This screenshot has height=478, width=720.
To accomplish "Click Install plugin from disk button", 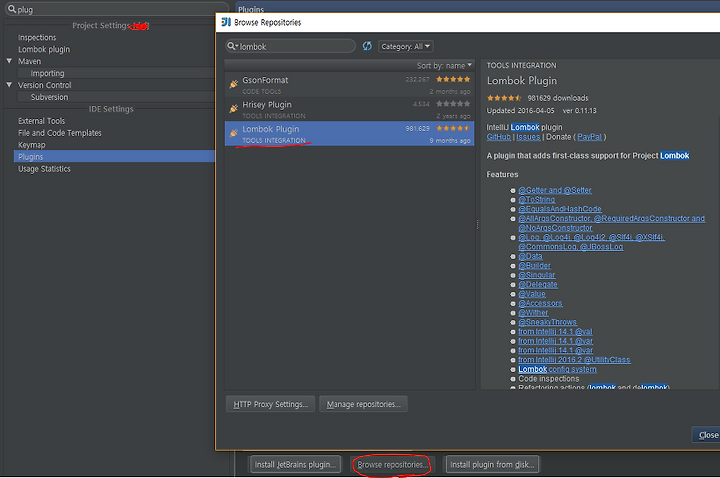I will [x=492, y=465].
